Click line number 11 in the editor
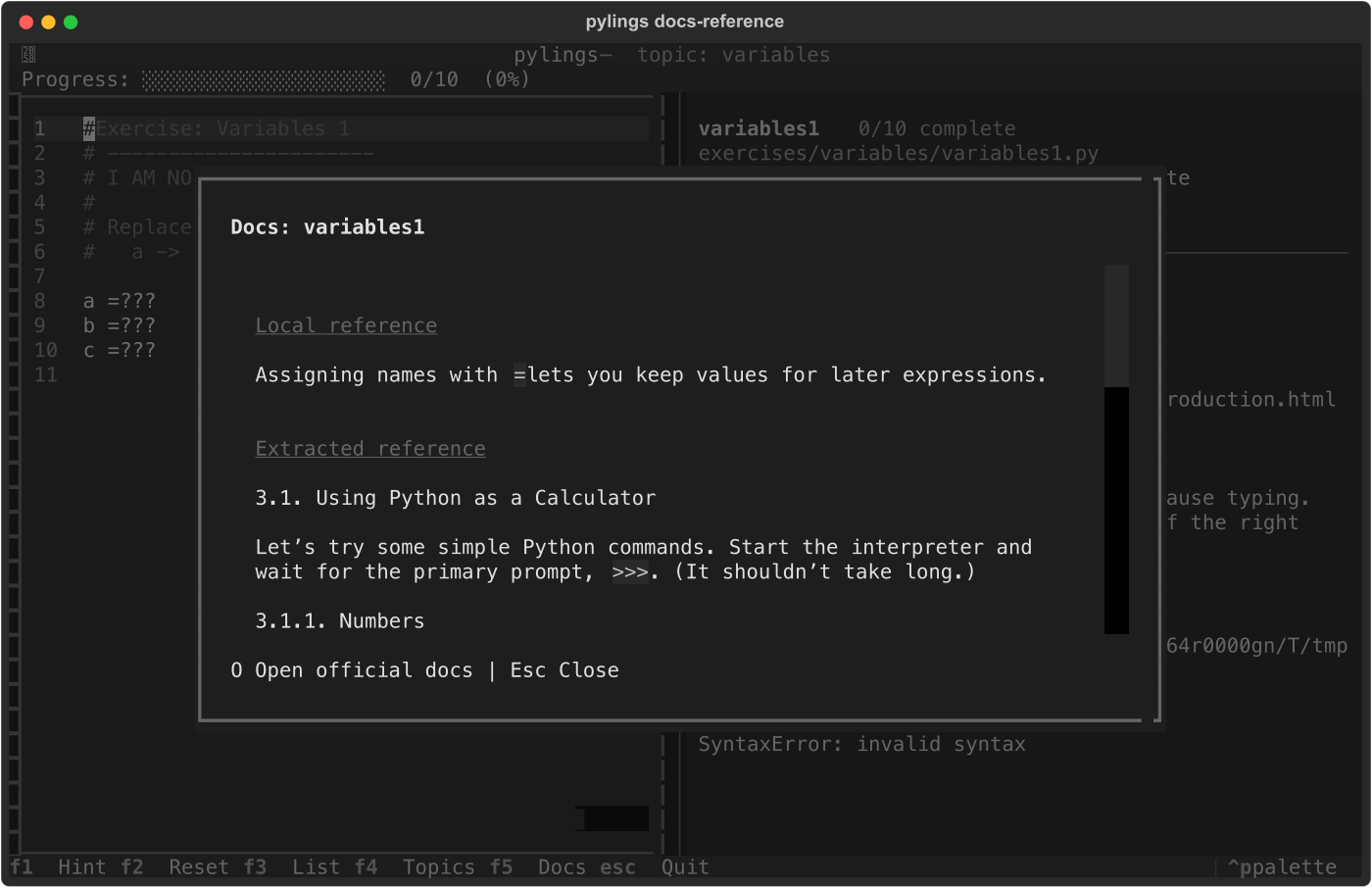Image resolution: width=1372 pixels, height=888 pixels. coord(46,375)
